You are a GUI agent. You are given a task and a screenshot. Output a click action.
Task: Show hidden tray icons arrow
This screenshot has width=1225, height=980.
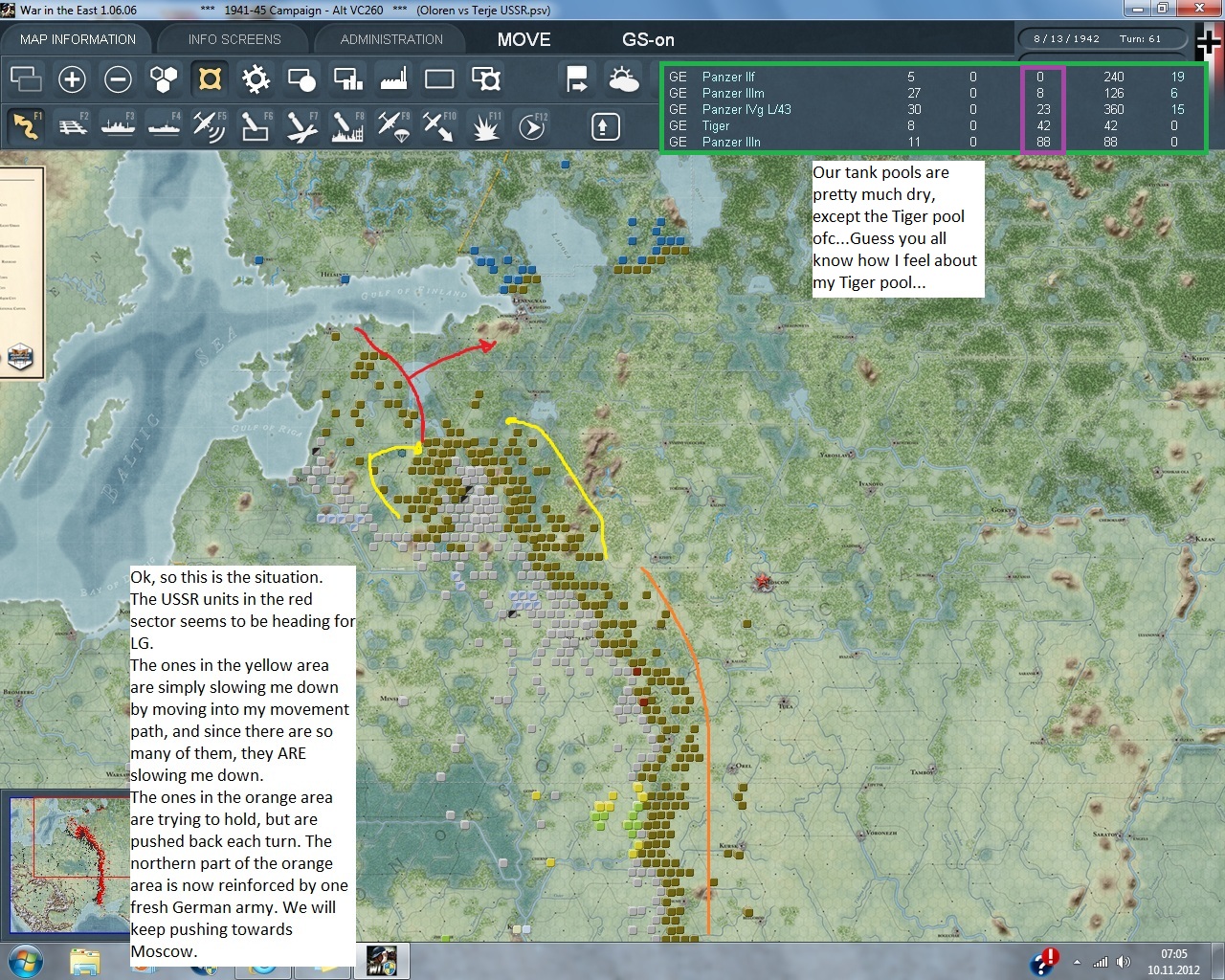click(1077, 962)
